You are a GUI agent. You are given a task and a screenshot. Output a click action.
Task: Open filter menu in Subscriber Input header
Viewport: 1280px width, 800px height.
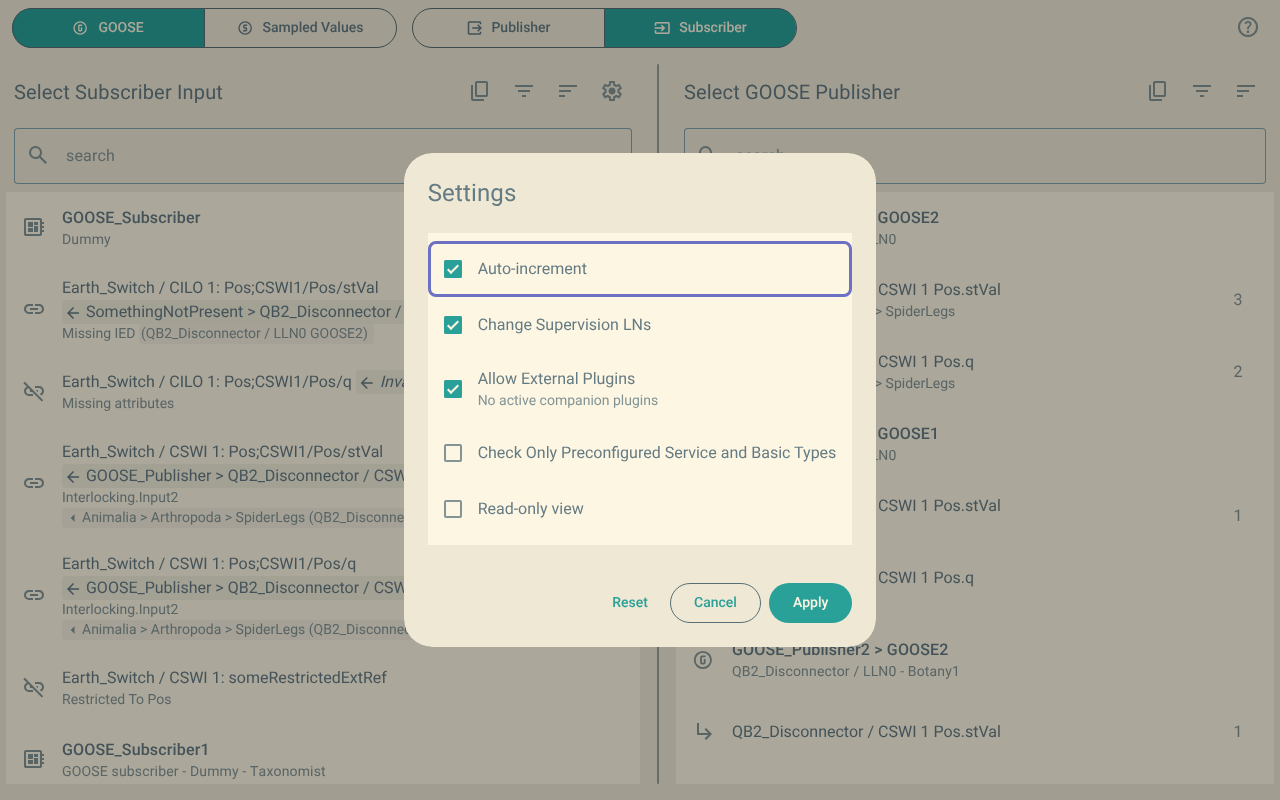point(524,91)
